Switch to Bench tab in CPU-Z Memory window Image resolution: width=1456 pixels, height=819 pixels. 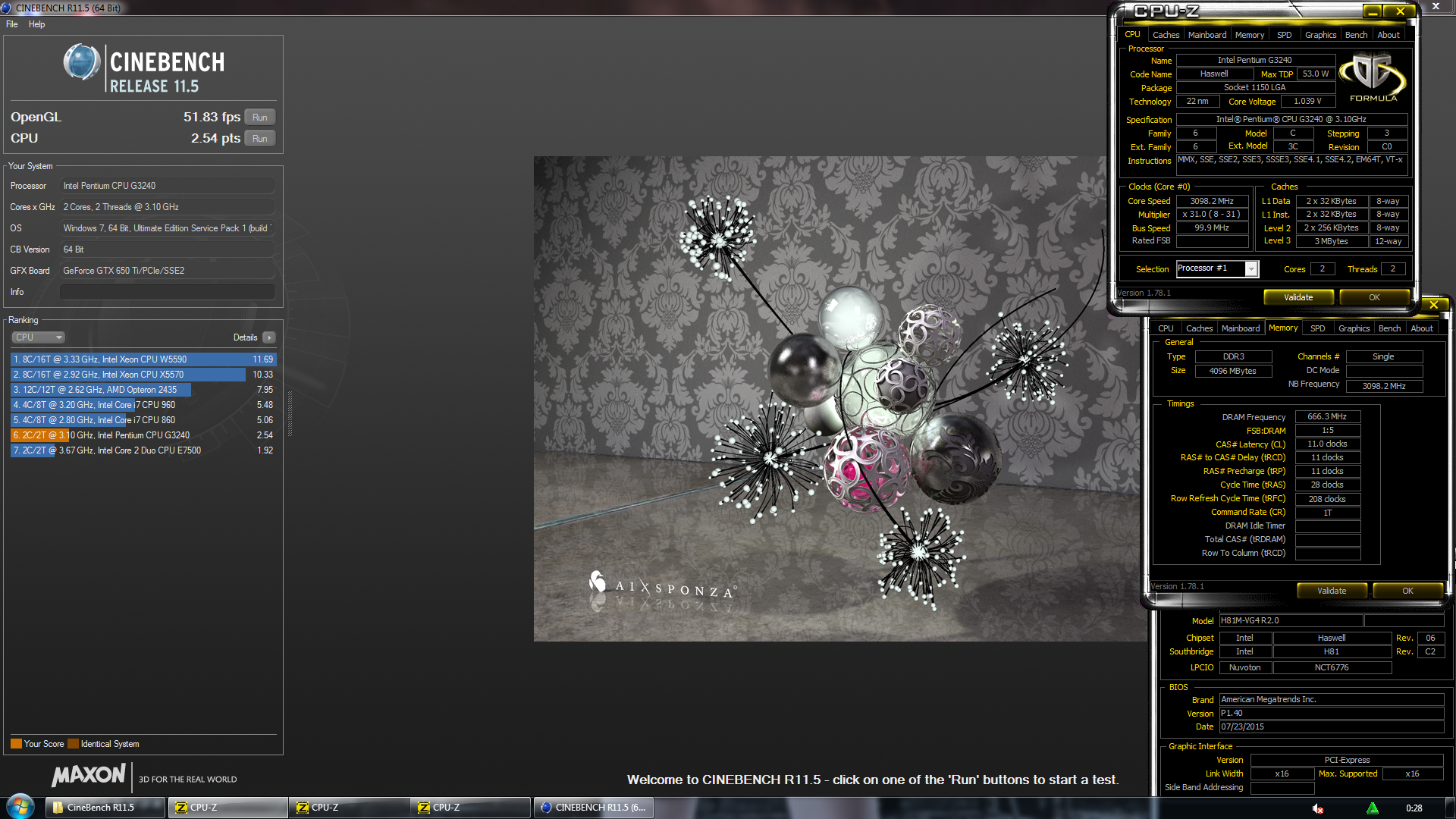(1389, 328)
